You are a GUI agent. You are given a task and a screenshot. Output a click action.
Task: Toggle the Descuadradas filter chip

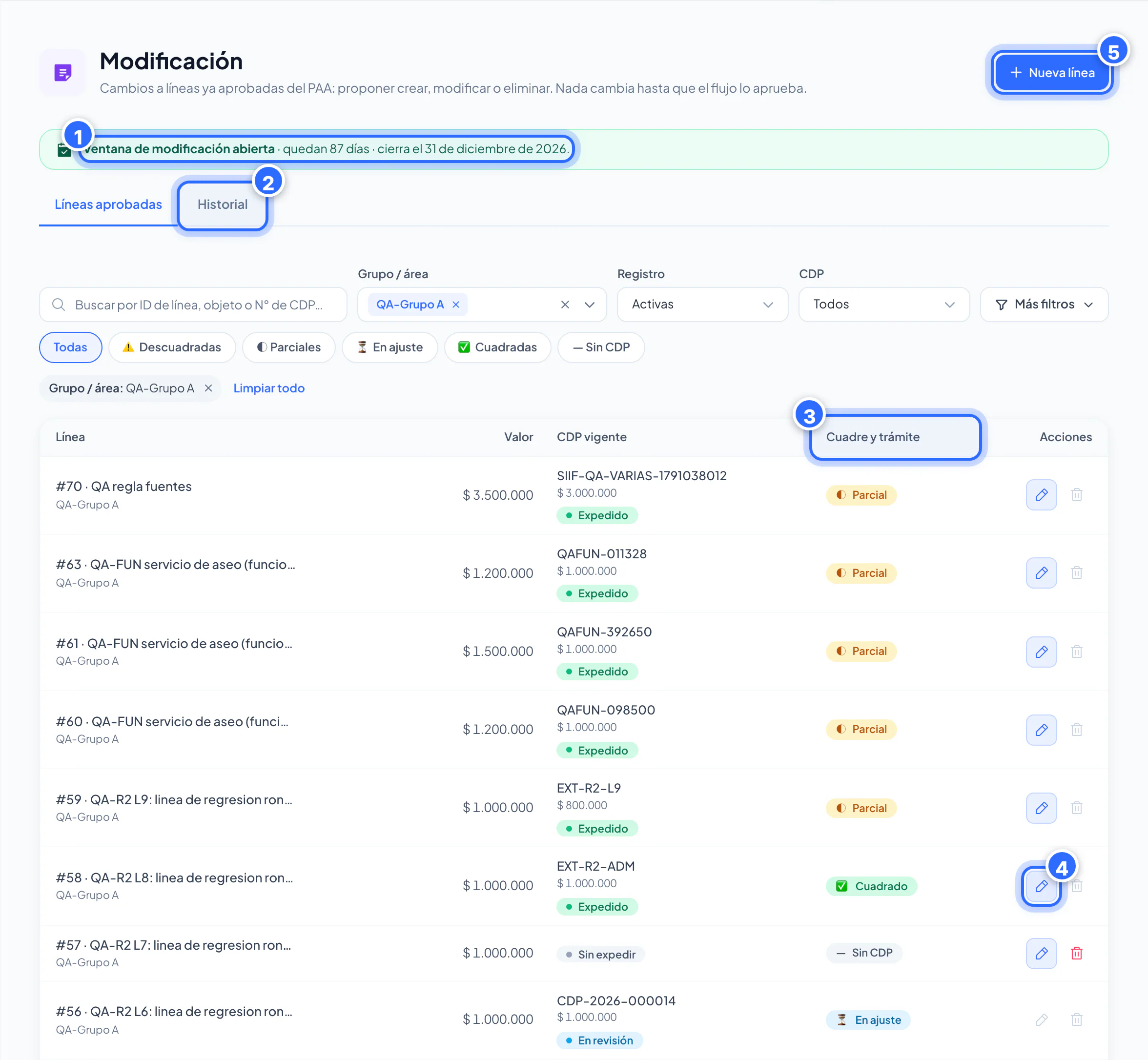tap(172, 347)
